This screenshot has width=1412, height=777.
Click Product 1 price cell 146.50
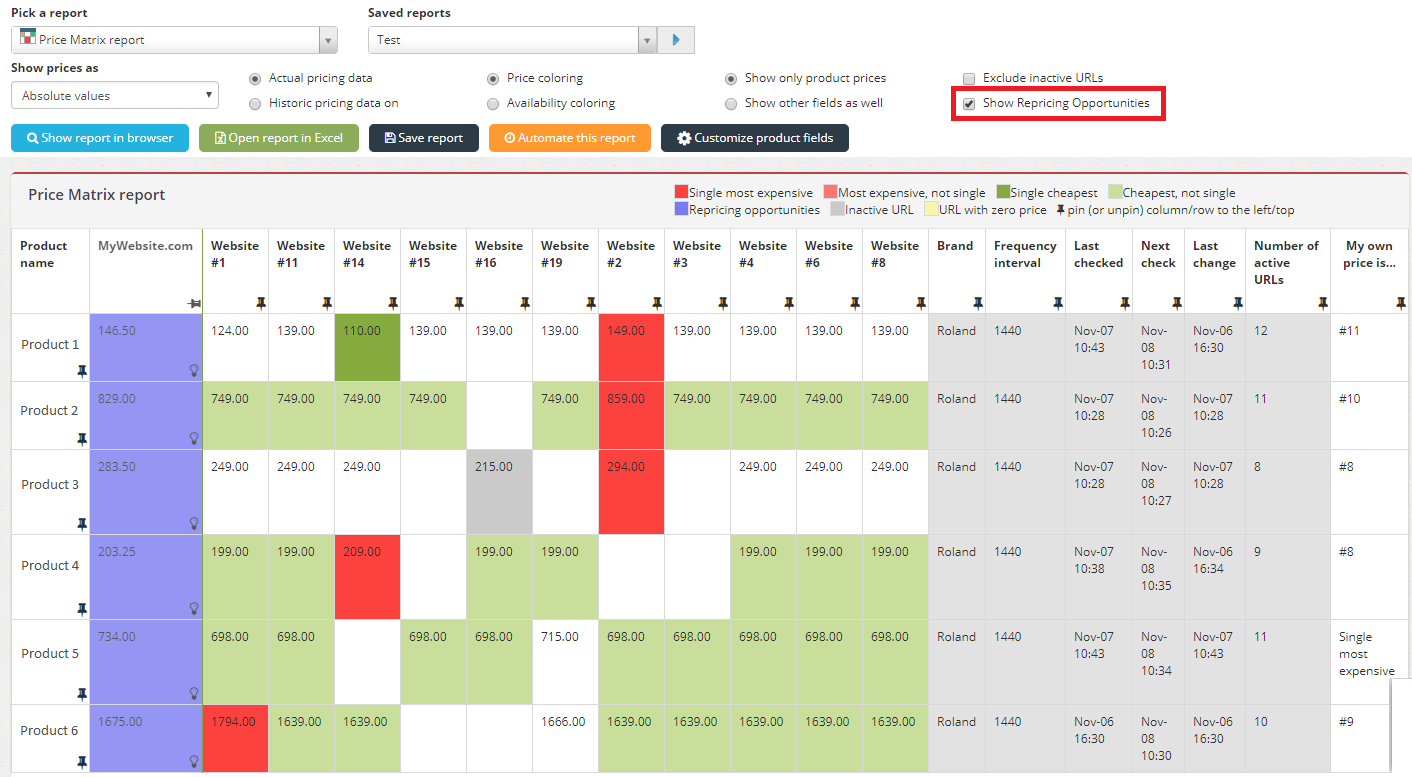(x=146, y=347)
